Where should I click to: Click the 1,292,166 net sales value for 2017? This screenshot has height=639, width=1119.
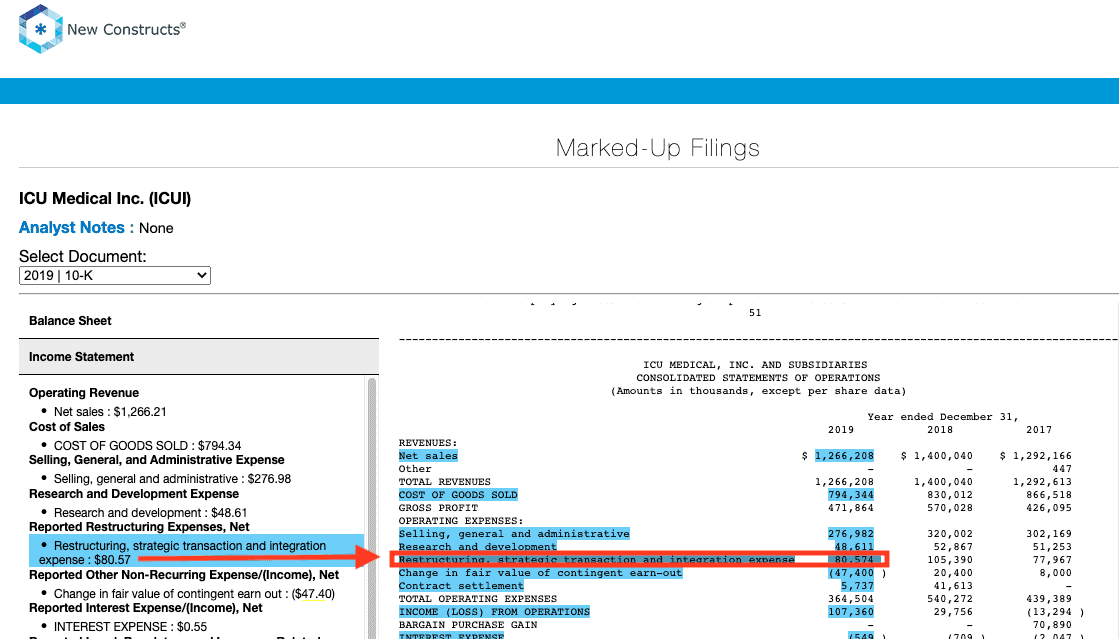point(1043,456)
